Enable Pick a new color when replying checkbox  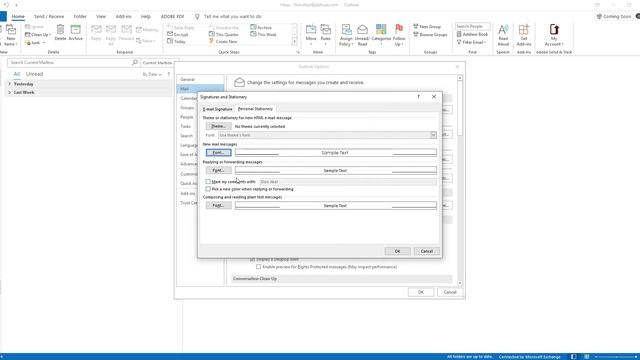click(x=208, y=189)
